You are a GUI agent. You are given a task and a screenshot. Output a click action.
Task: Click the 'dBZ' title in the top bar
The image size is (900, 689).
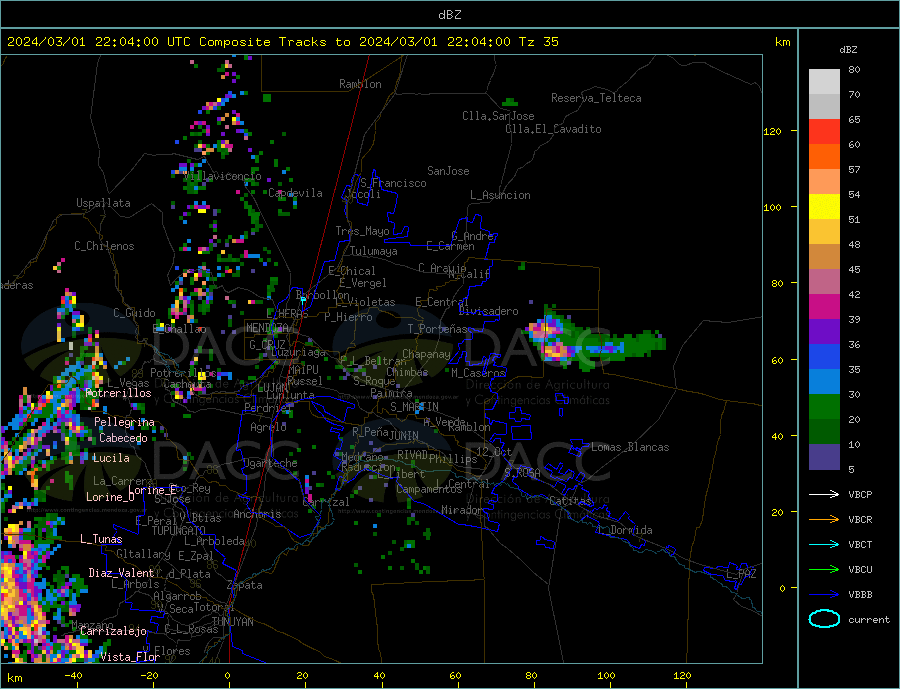[449, 15]
